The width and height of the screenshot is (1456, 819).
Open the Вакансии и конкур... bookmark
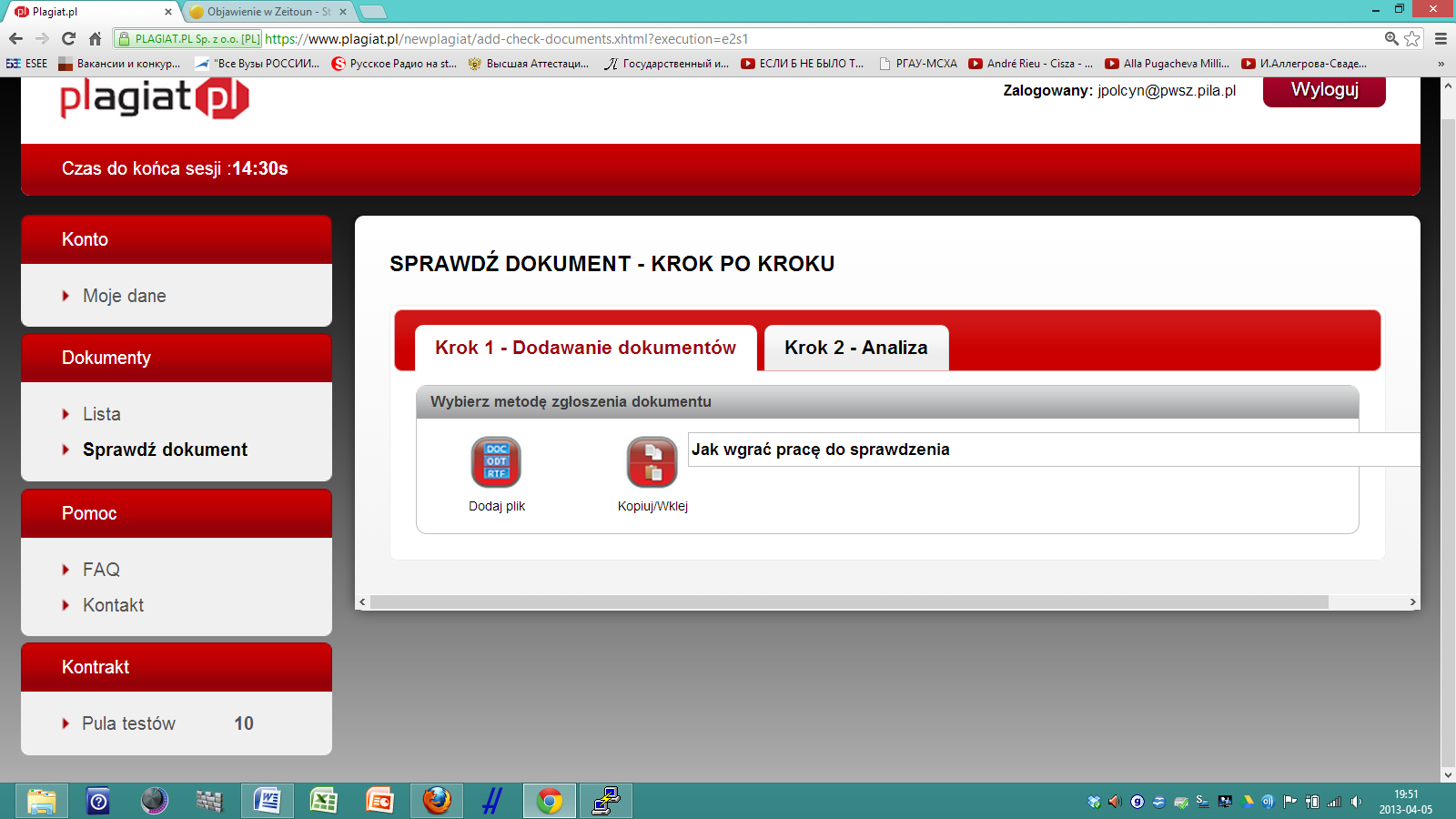coord(119,64)
